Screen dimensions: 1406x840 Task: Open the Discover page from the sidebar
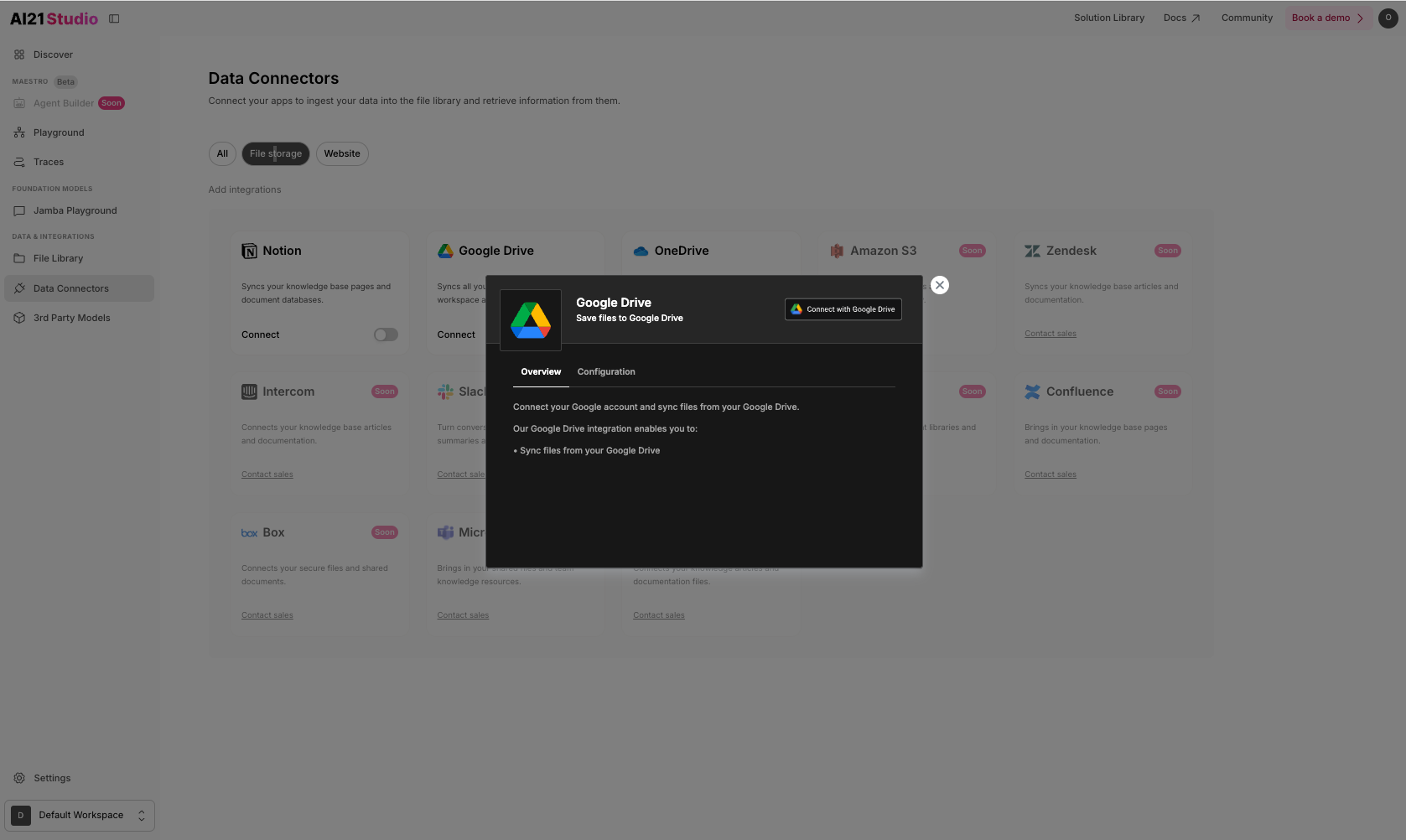[54, 54]
